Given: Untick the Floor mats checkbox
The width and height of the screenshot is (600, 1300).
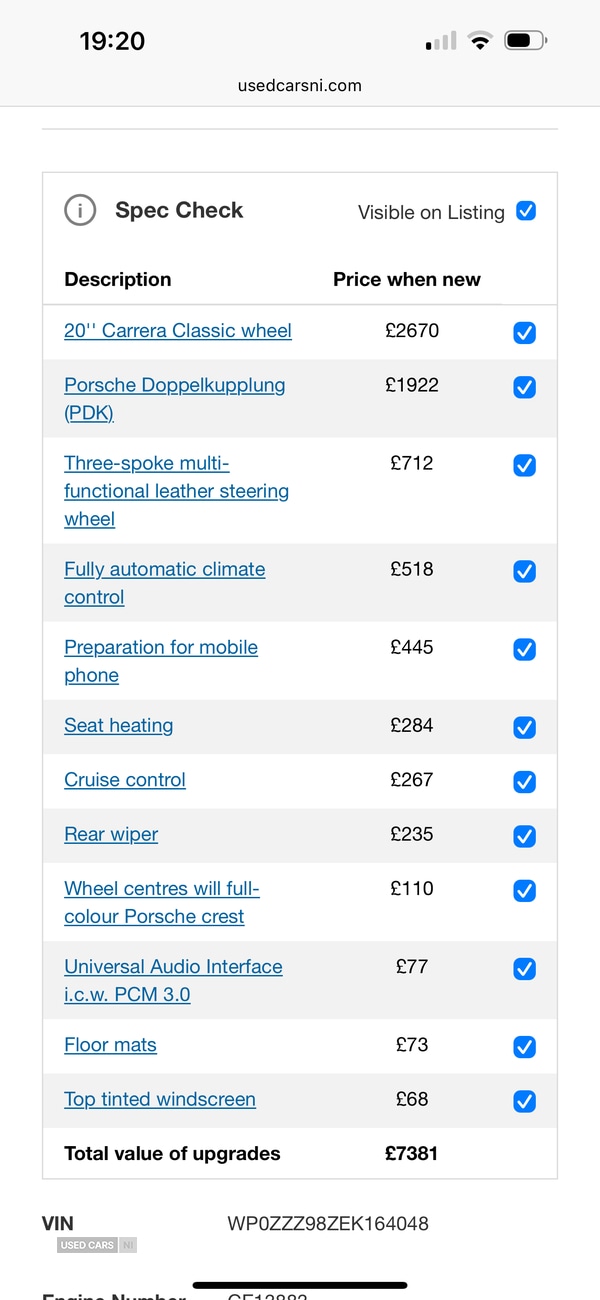Looking at the screenshot, I should [524, 1047].
